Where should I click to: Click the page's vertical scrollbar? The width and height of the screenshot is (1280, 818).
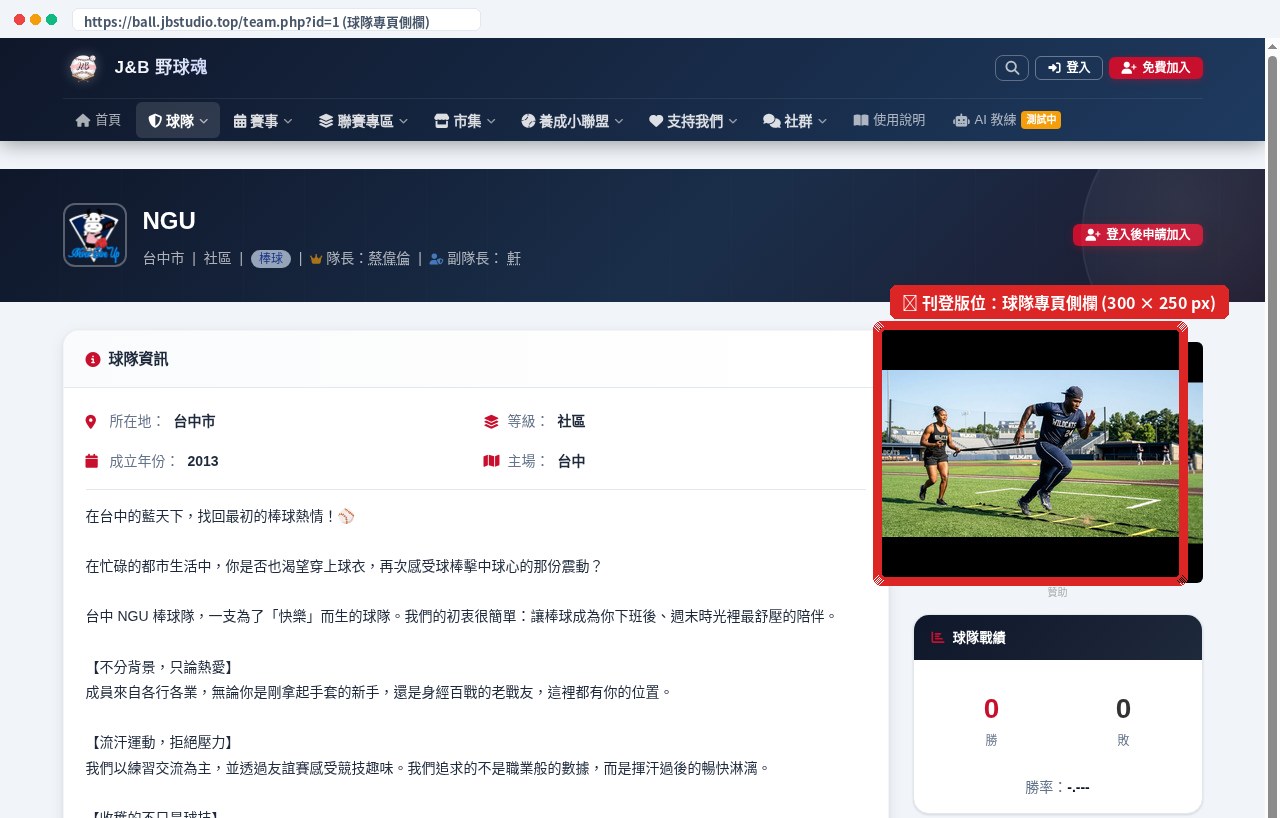[x=1273, y=428]
